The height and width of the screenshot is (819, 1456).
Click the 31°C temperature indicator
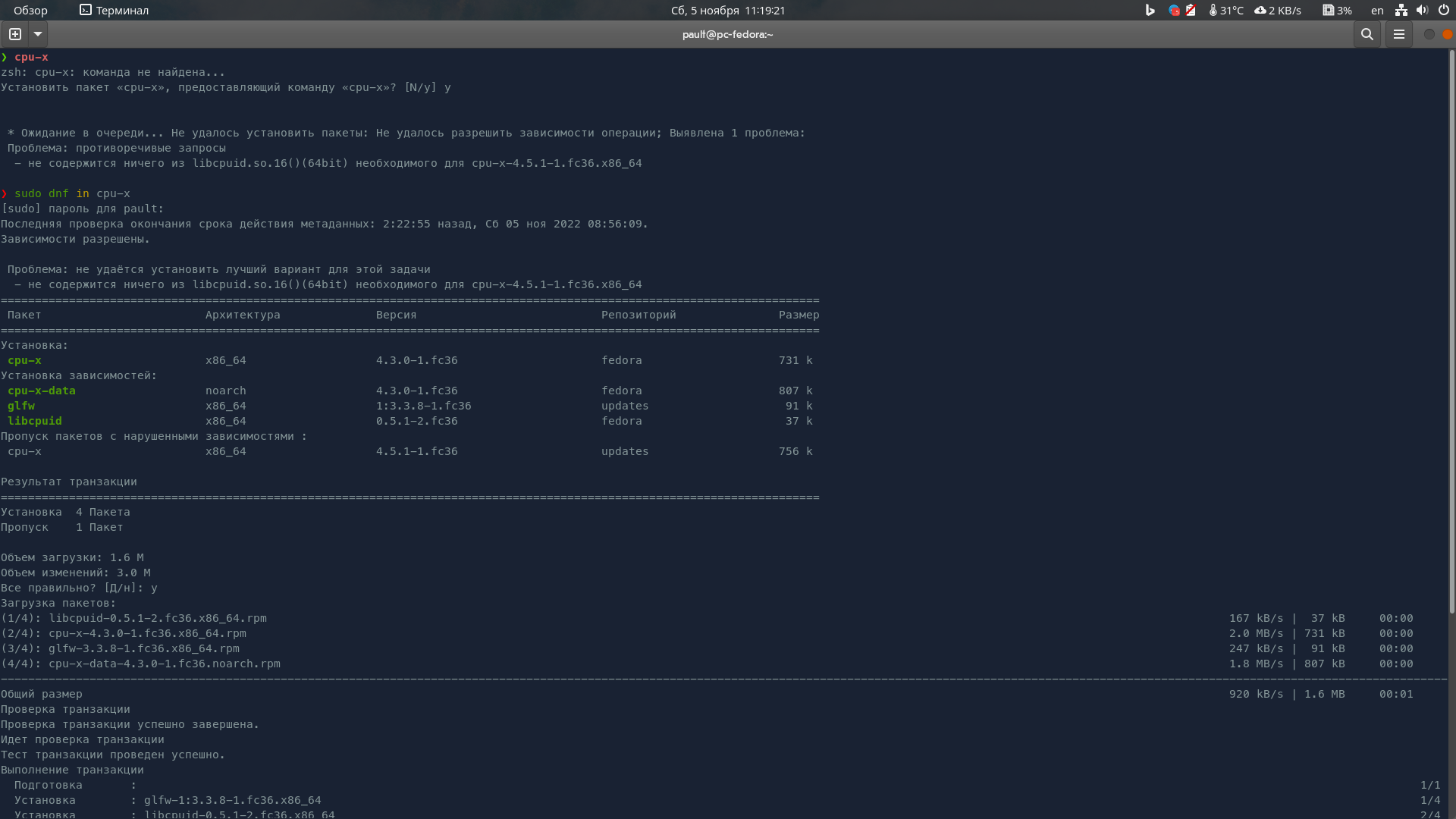pyautogui.click(x=1226, y=11)
